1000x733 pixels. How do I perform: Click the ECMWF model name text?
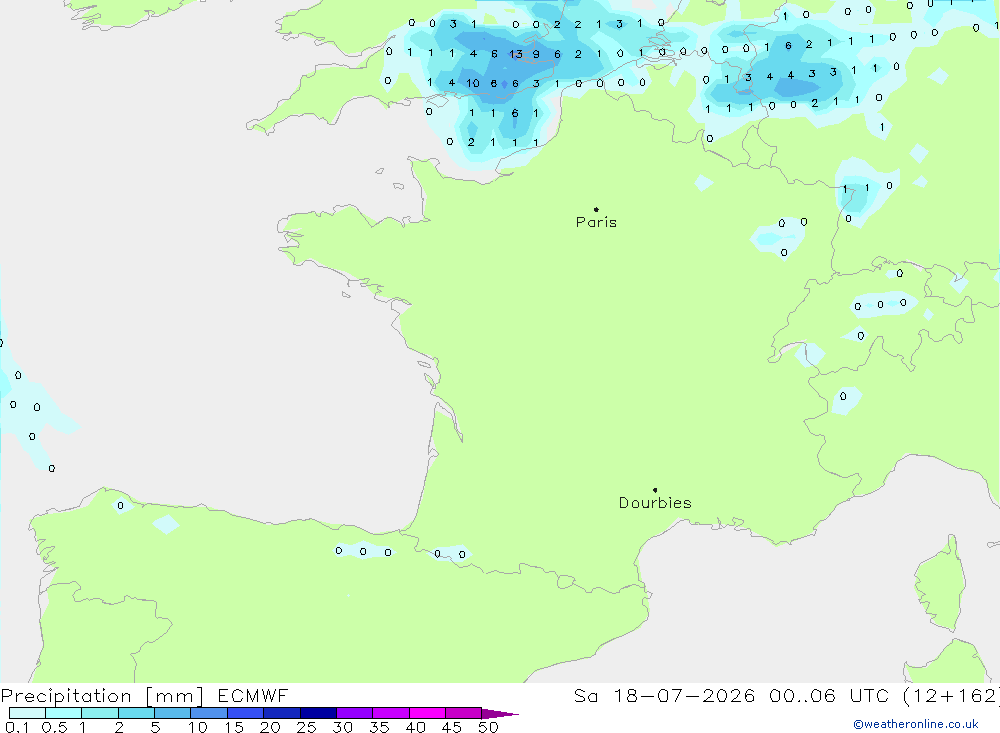(253, 695)
